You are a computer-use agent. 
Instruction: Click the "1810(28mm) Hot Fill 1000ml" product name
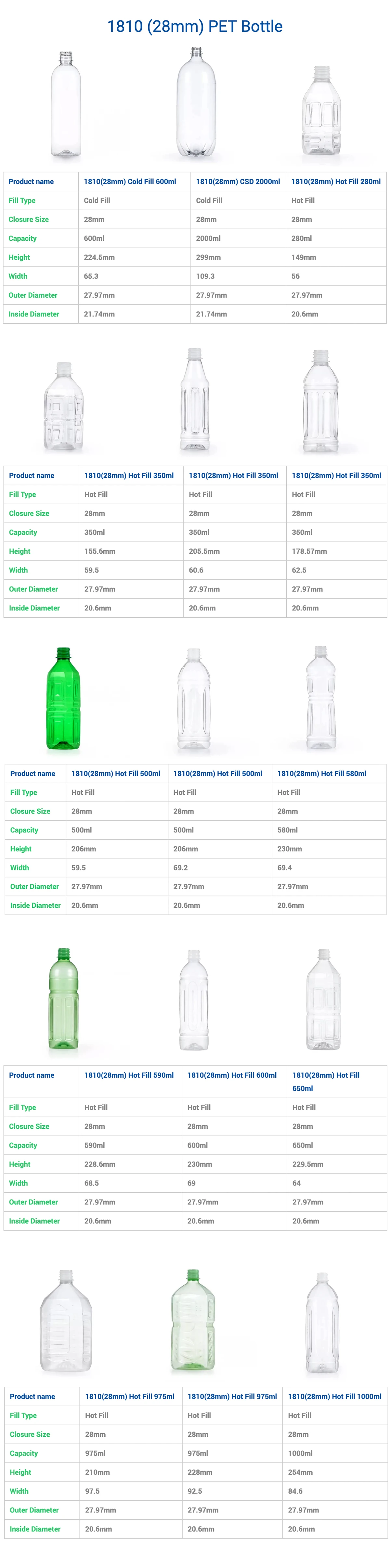(335, 1396)
